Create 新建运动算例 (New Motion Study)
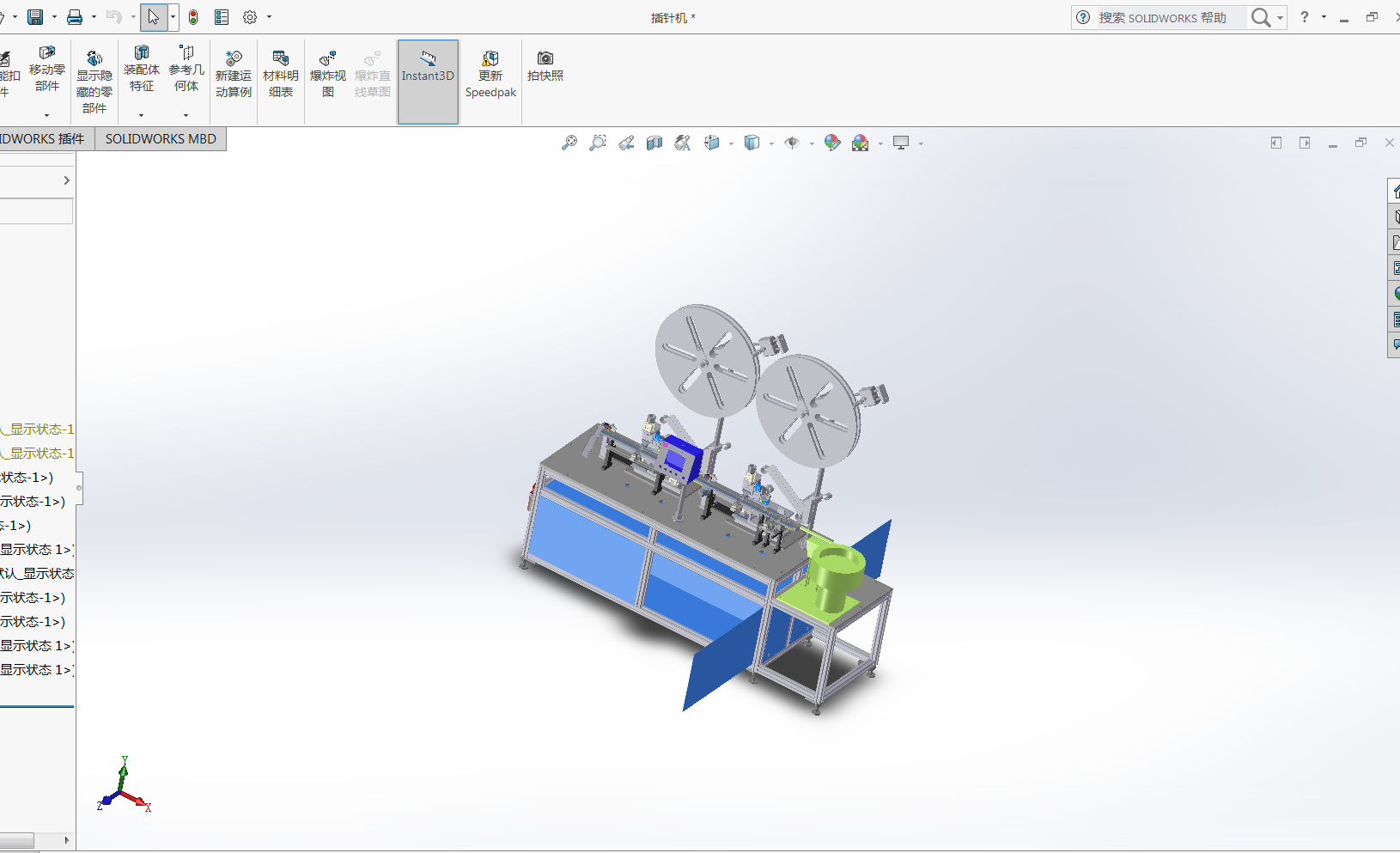The height and width of the screenshot is (853, 1400). (234, 74)
